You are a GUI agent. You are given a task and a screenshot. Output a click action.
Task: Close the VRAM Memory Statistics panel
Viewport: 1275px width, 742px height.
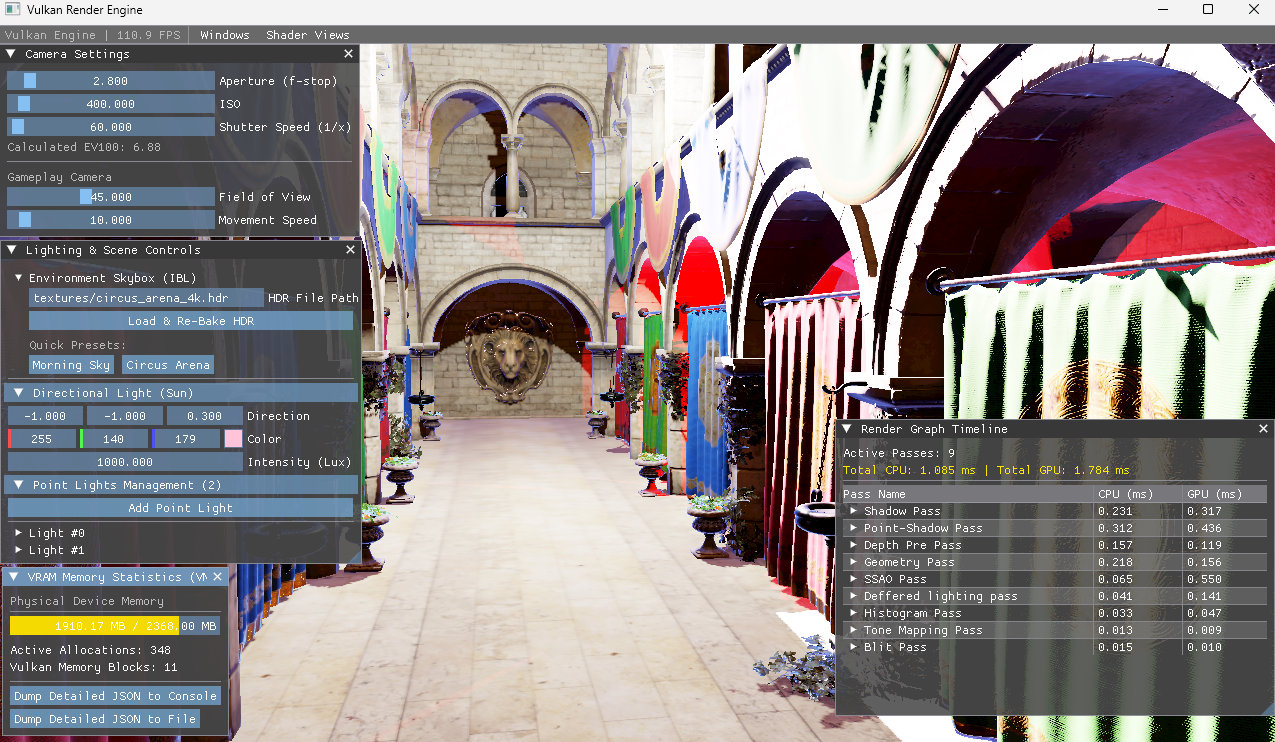click(218, 577)
